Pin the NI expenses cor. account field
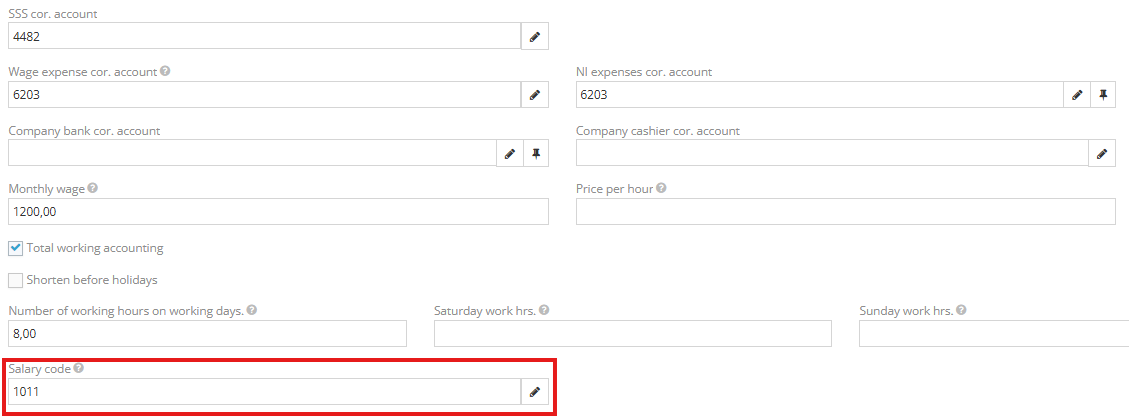1129x419 pixels. point(1103,95)
